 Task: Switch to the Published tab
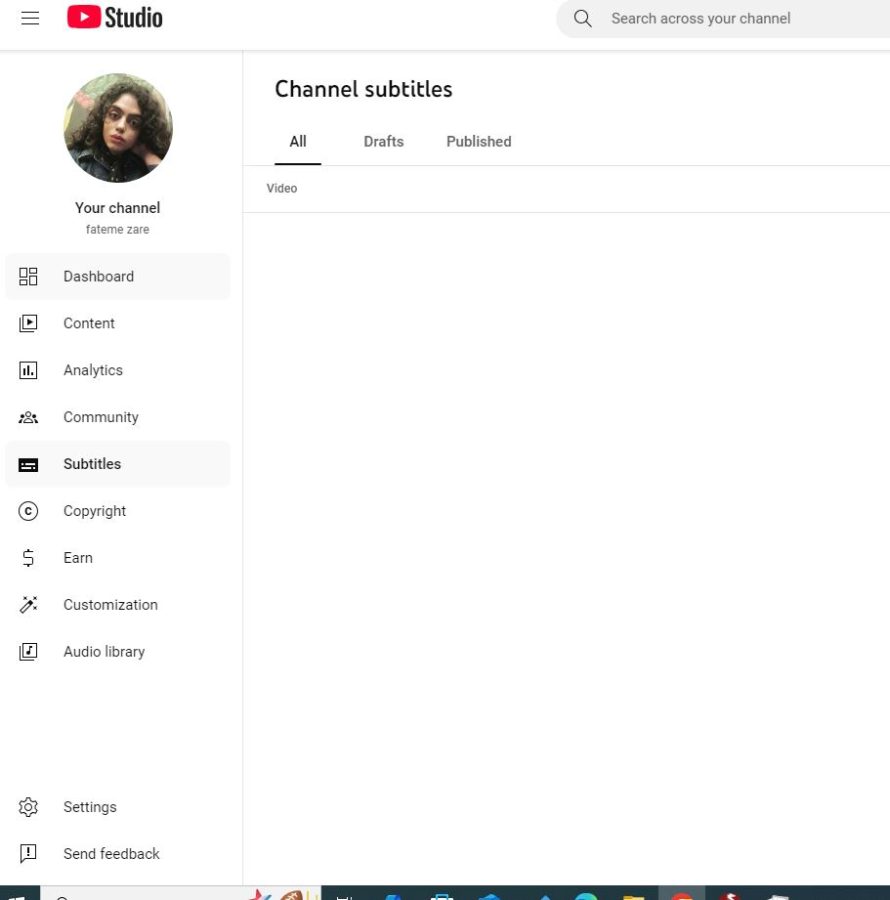[479, 142]
